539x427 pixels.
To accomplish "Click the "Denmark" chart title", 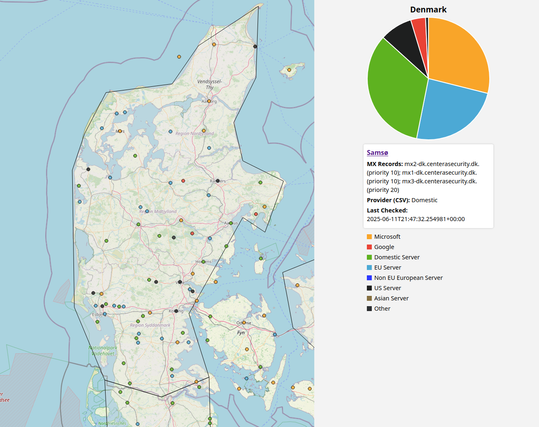I will [428, 10].
